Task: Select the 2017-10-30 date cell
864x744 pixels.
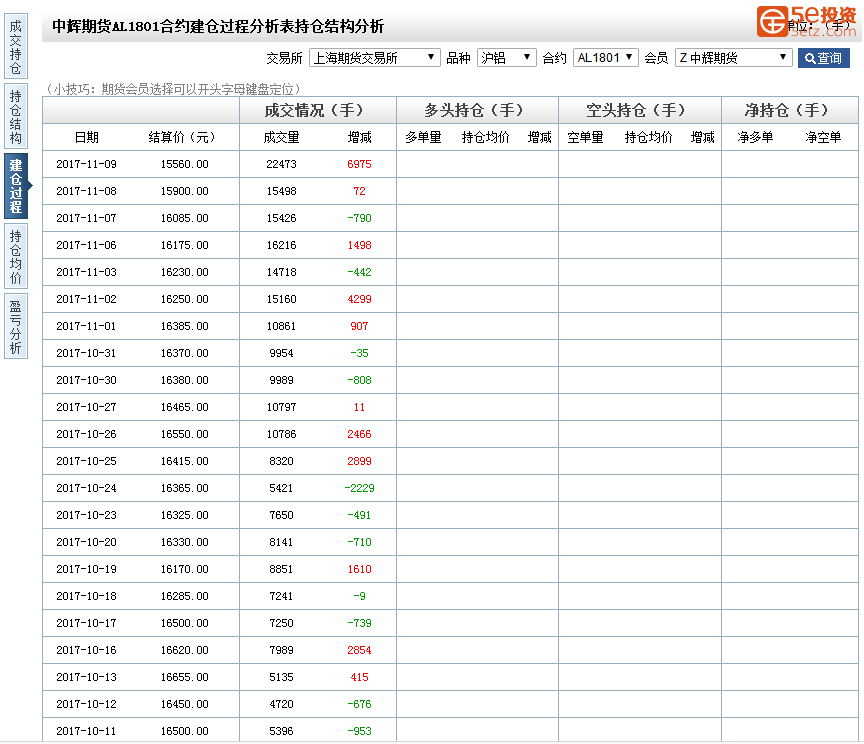Action: [x=87, y=380]
